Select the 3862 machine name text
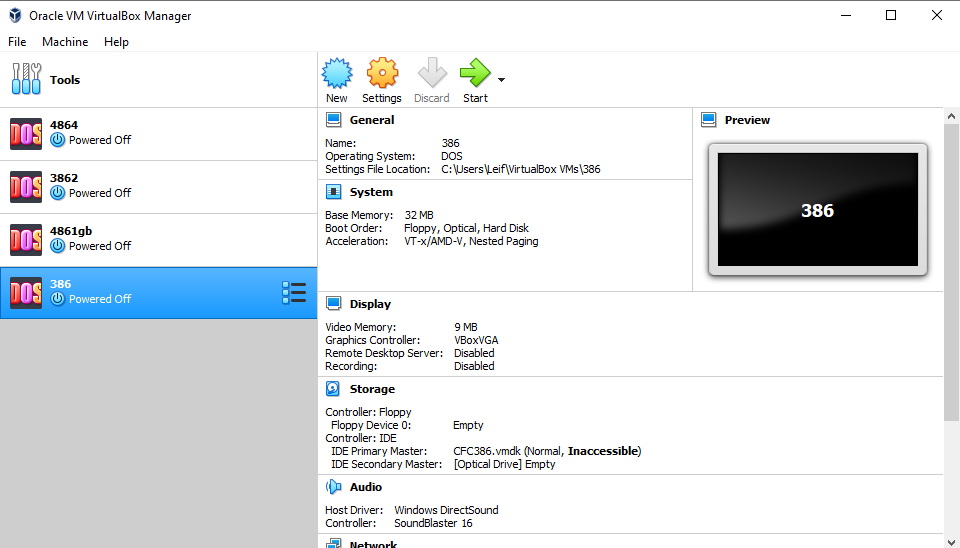 (x=64, y=178)
